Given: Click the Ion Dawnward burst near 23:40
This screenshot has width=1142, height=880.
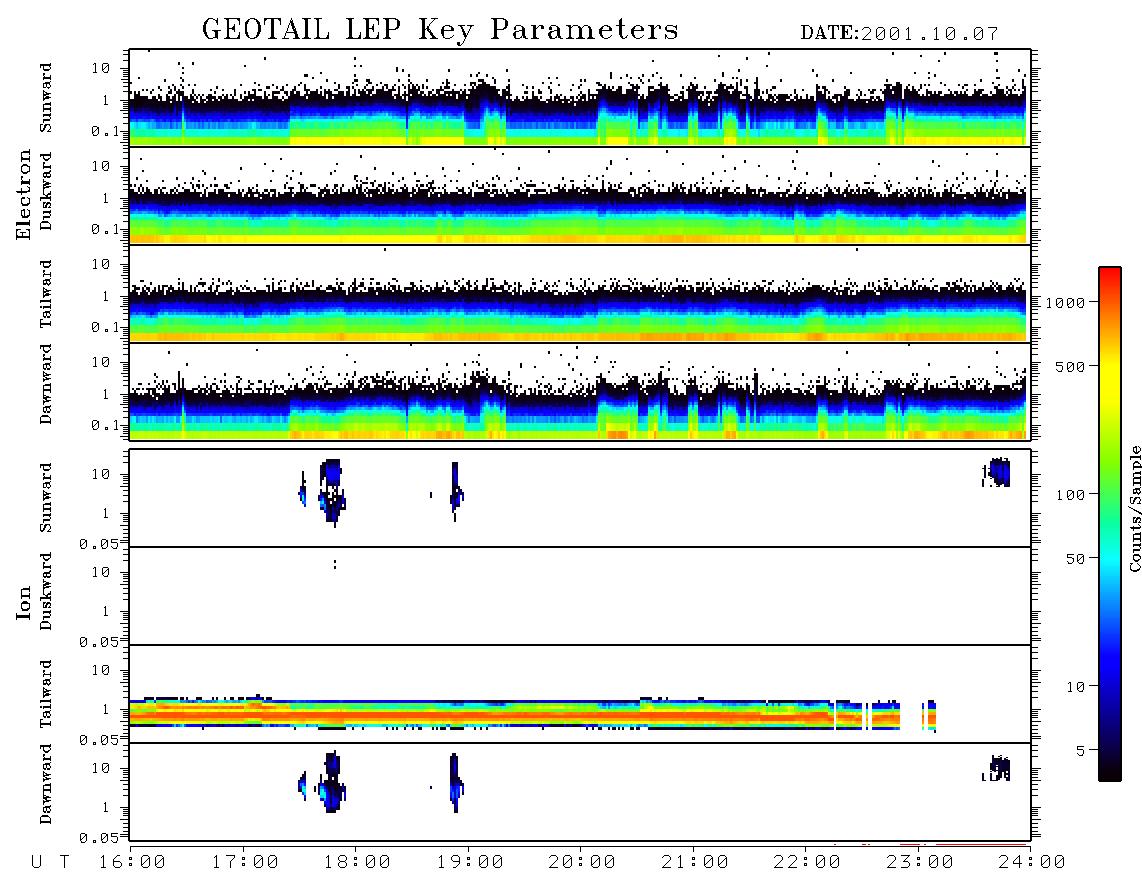Looking at the screenshot, I should coord(997,769).
